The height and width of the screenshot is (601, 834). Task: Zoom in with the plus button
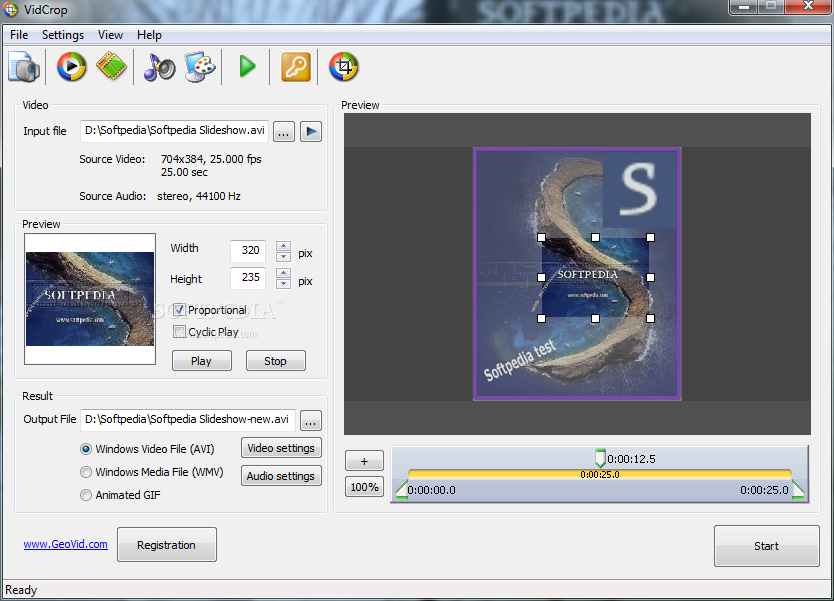(364, 461)
